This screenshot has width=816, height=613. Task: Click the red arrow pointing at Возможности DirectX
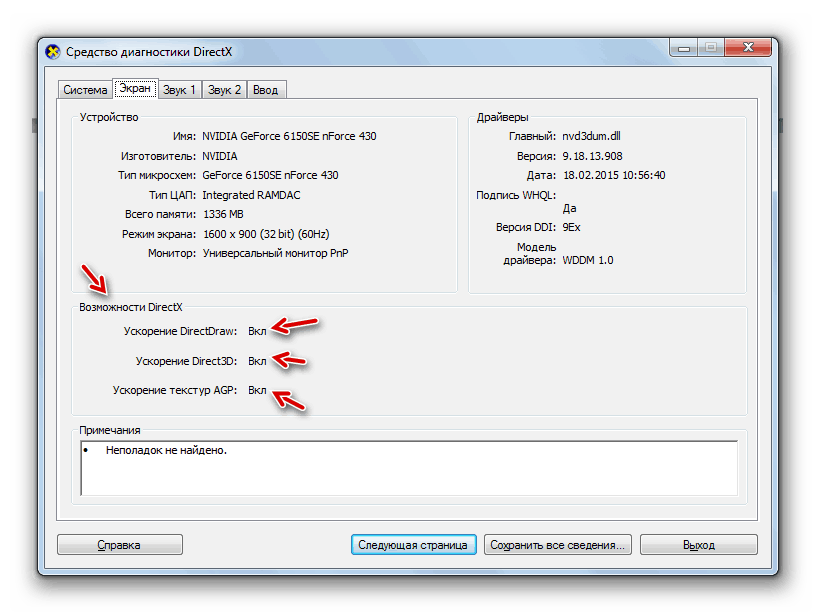point(98,281)
